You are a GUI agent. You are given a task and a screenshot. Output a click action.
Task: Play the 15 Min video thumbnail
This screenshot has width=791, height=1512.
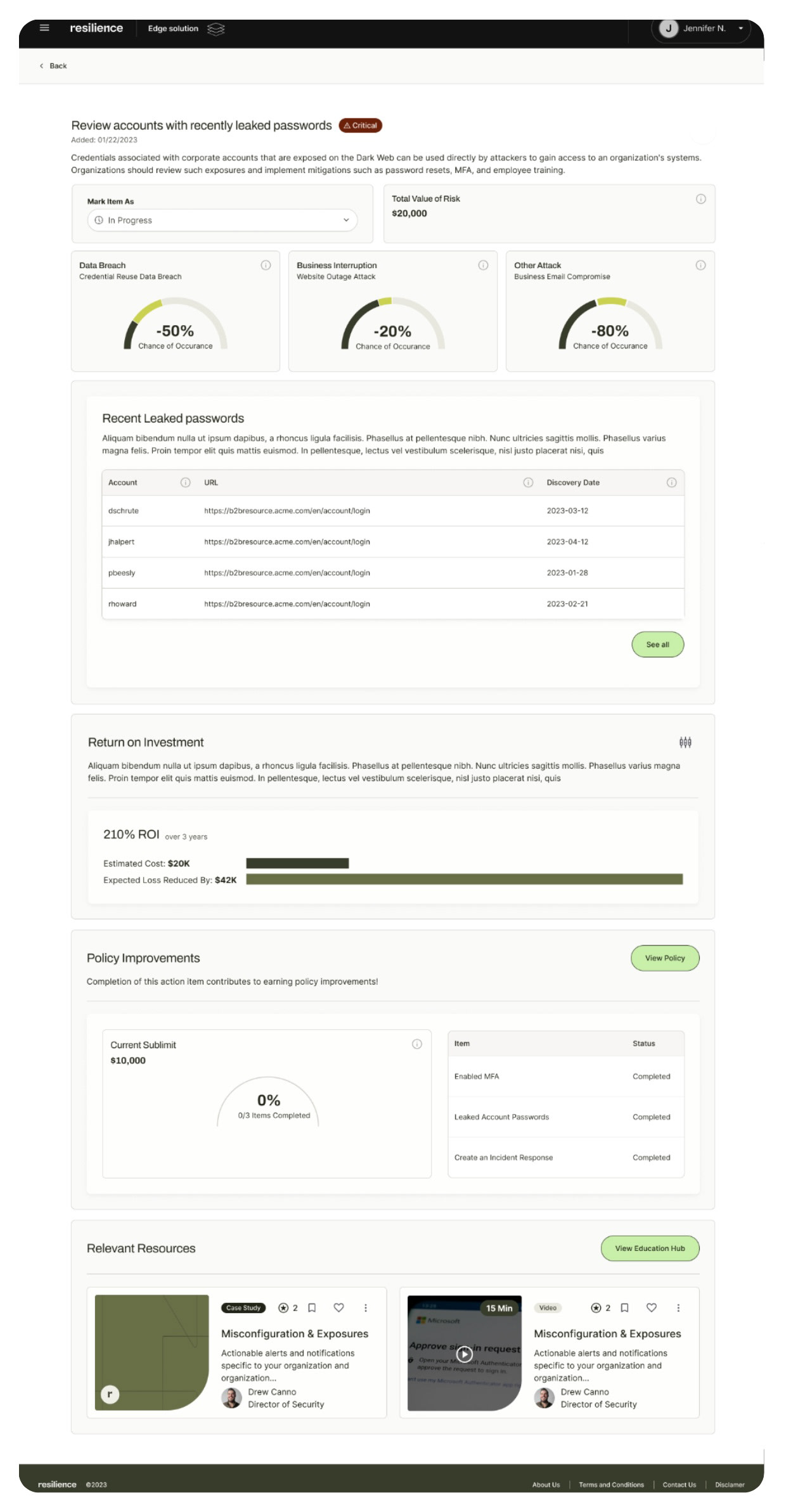(x=465, y=1354)
